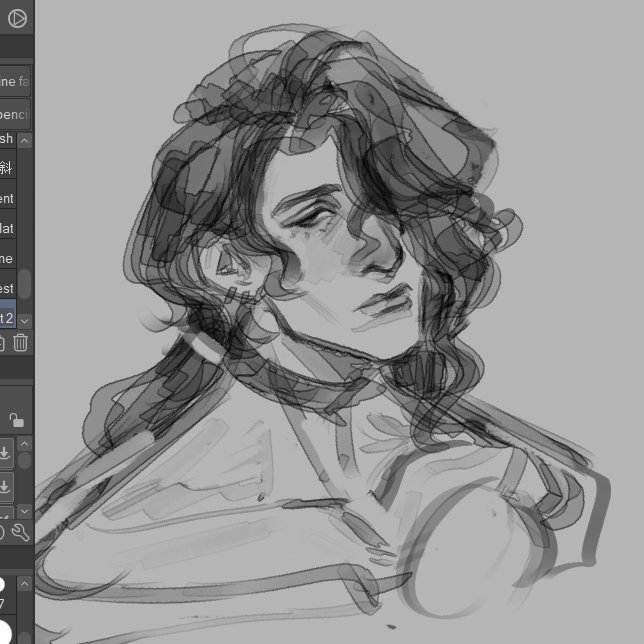644x644 pixels.
Task: Delete sub tool with trash can icon
Action: click(x=21, y=343)
